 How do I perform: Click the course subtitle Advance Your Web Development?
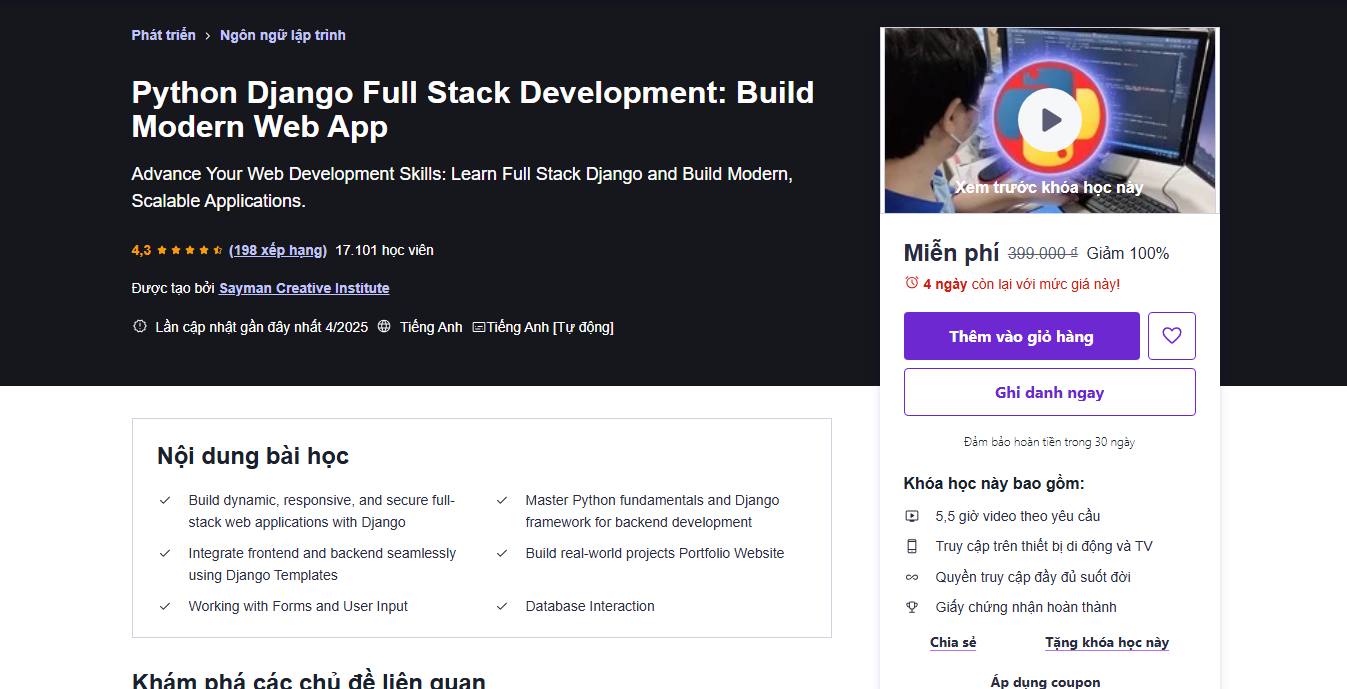click(x=462, y=187)
